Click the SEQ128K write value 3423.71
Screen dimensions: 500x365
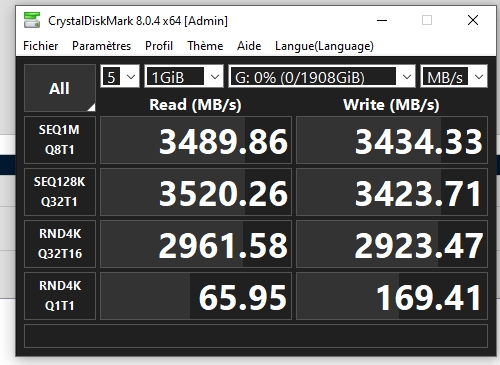[392, 192]
